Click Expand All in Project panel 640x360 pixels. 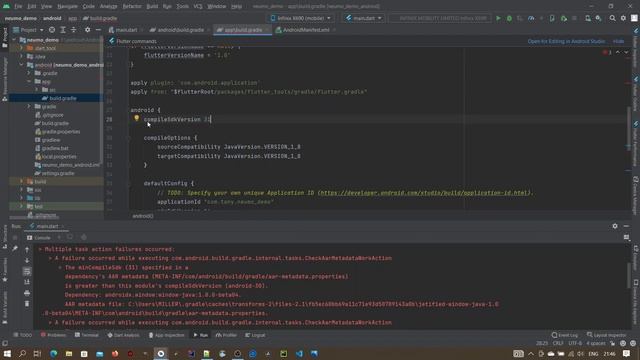[x=62, y=30]
